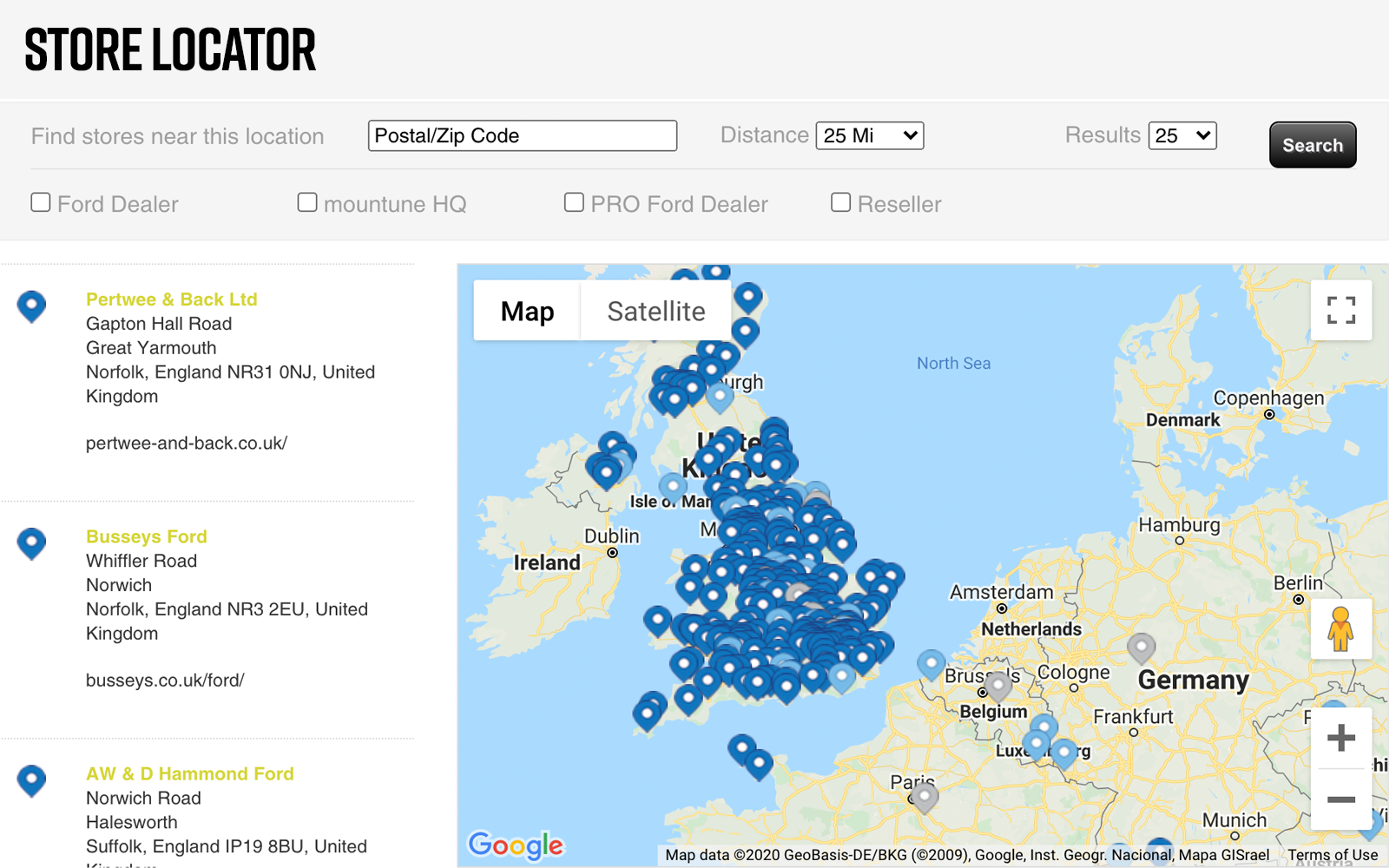Click the Google logo on the map
Viewport: 1389px width, 868px height.
click(x=515, y=845)
